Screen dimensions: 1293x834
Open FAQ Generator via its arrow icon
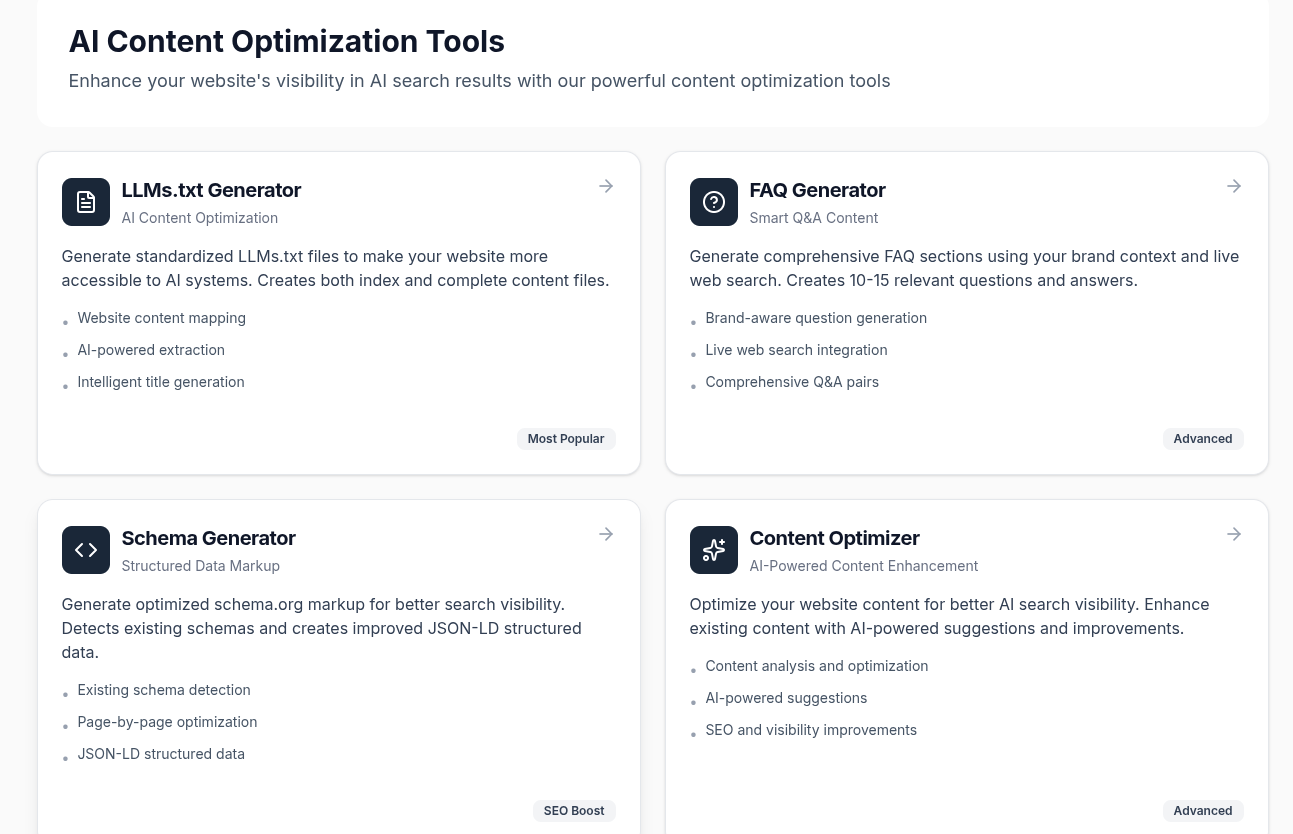[x=1234, y=186]
